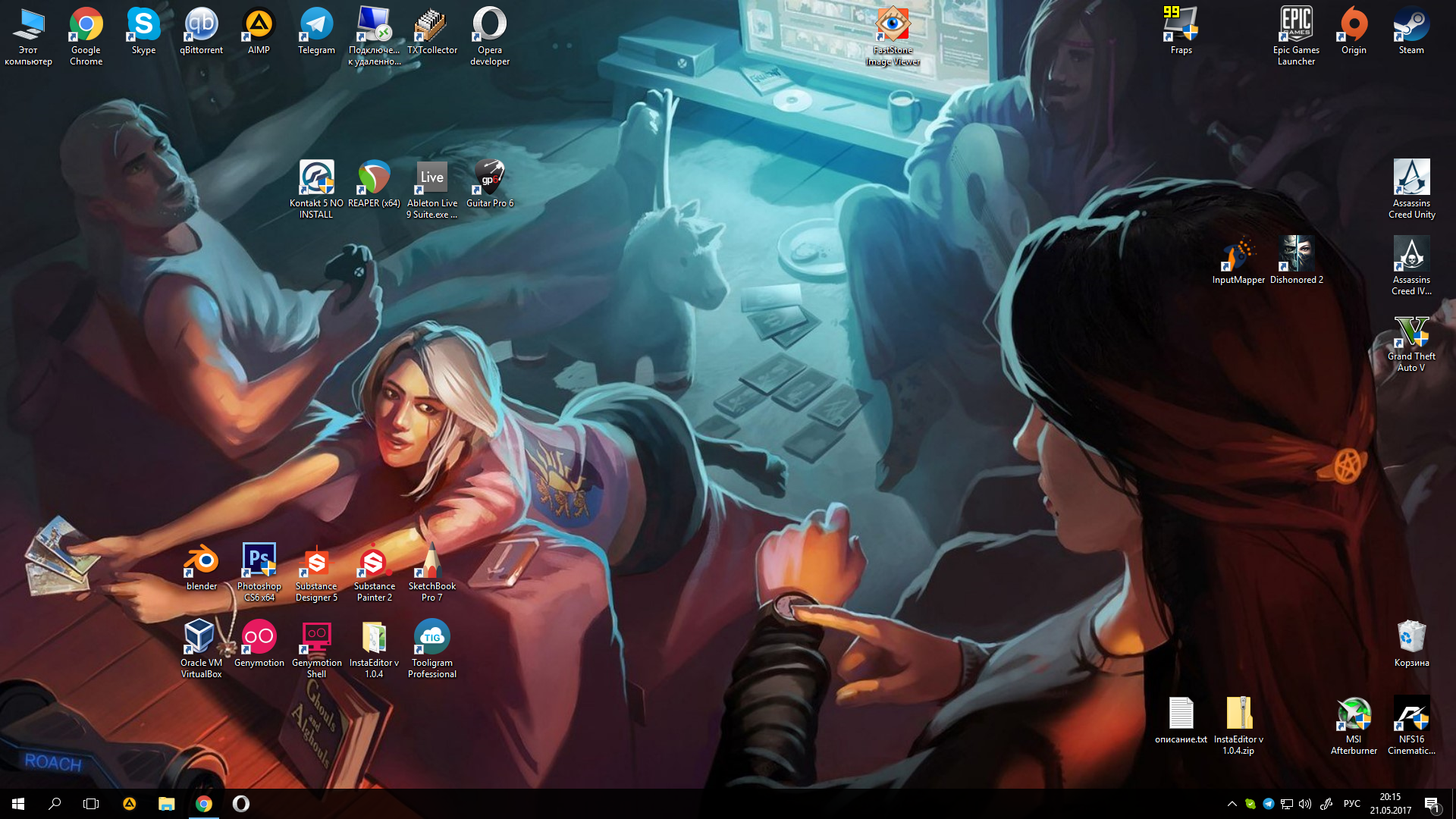Select the Telegram desktop shortcut
1456x819 pixels.
click(316, 31)
